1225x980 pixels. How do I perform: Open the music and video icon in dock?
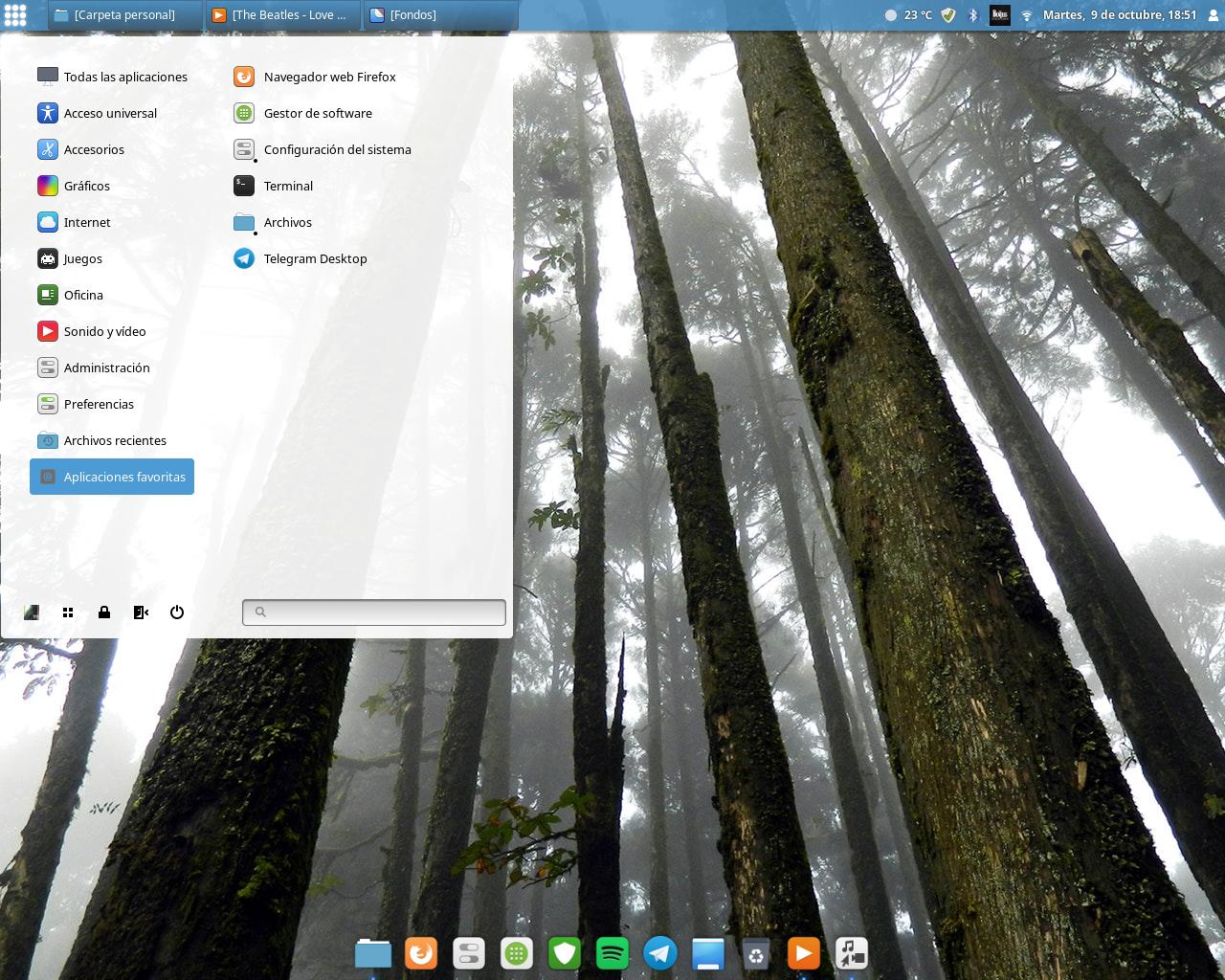(852, 953)
